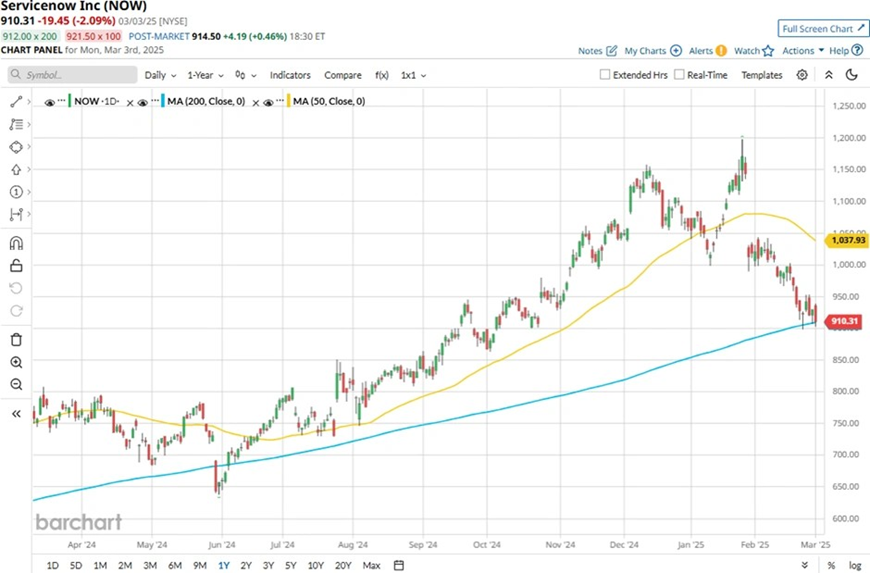
Task: Select the 1D time range
Action: pos(52,565)
